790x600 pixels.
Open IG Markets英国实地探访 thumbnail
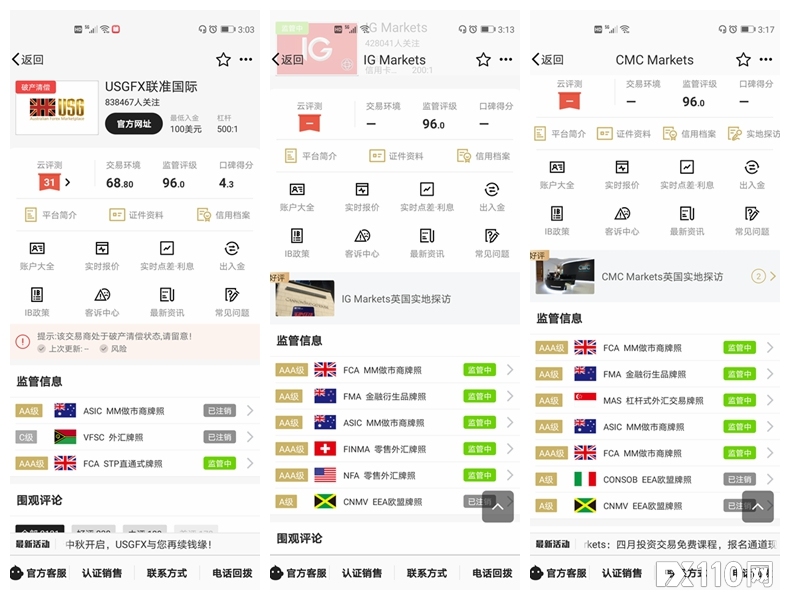[305, 298]
